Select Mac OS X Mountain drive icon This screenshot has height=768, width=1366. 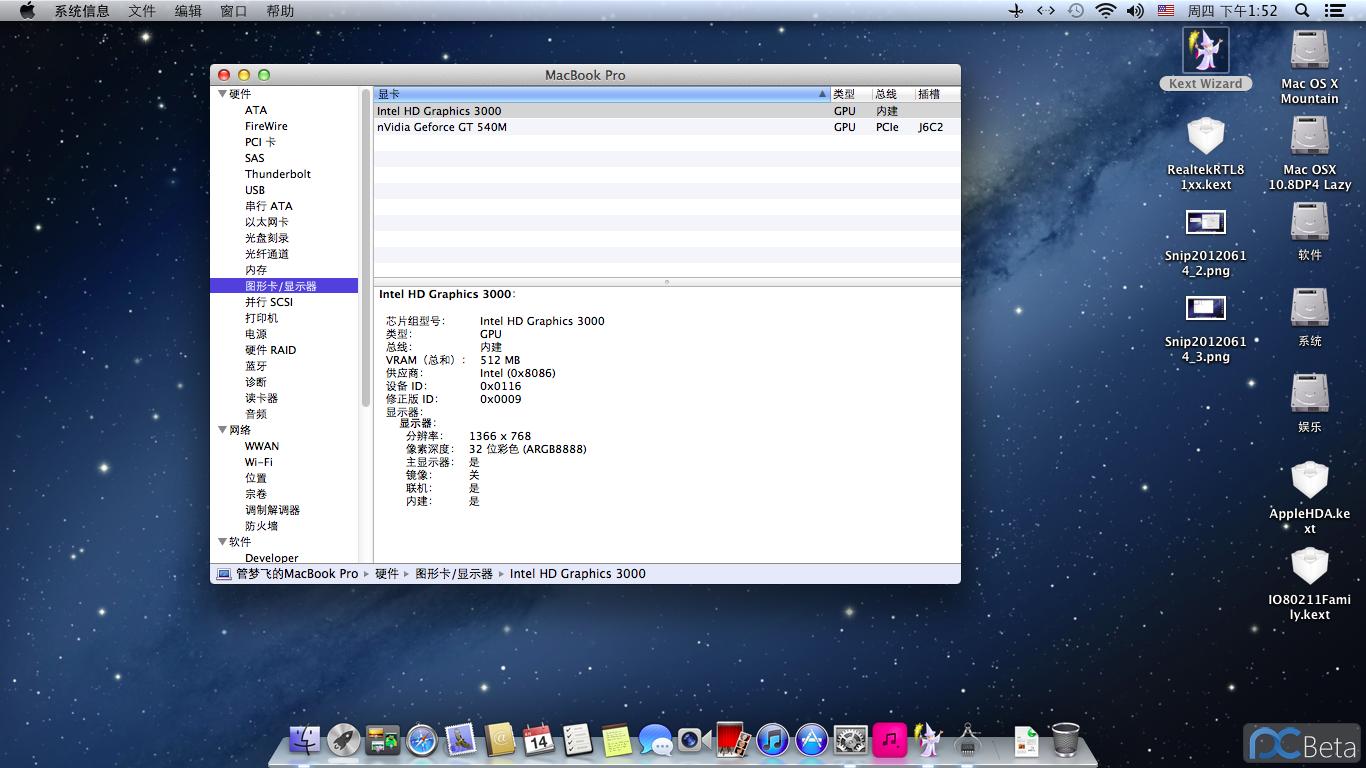coord(1310,50)
